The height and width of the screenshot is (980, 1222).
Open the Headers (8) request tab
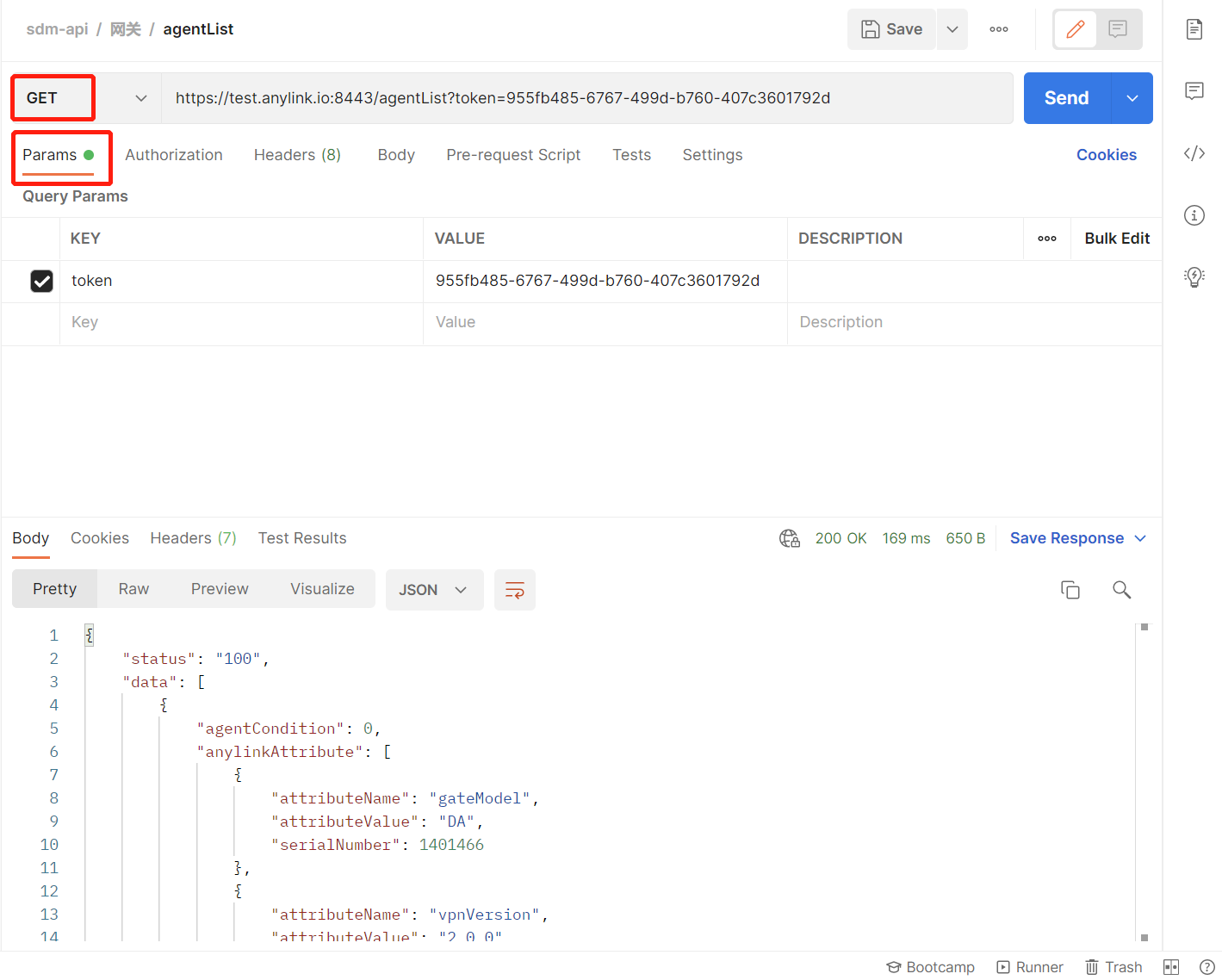click(297, 155)
